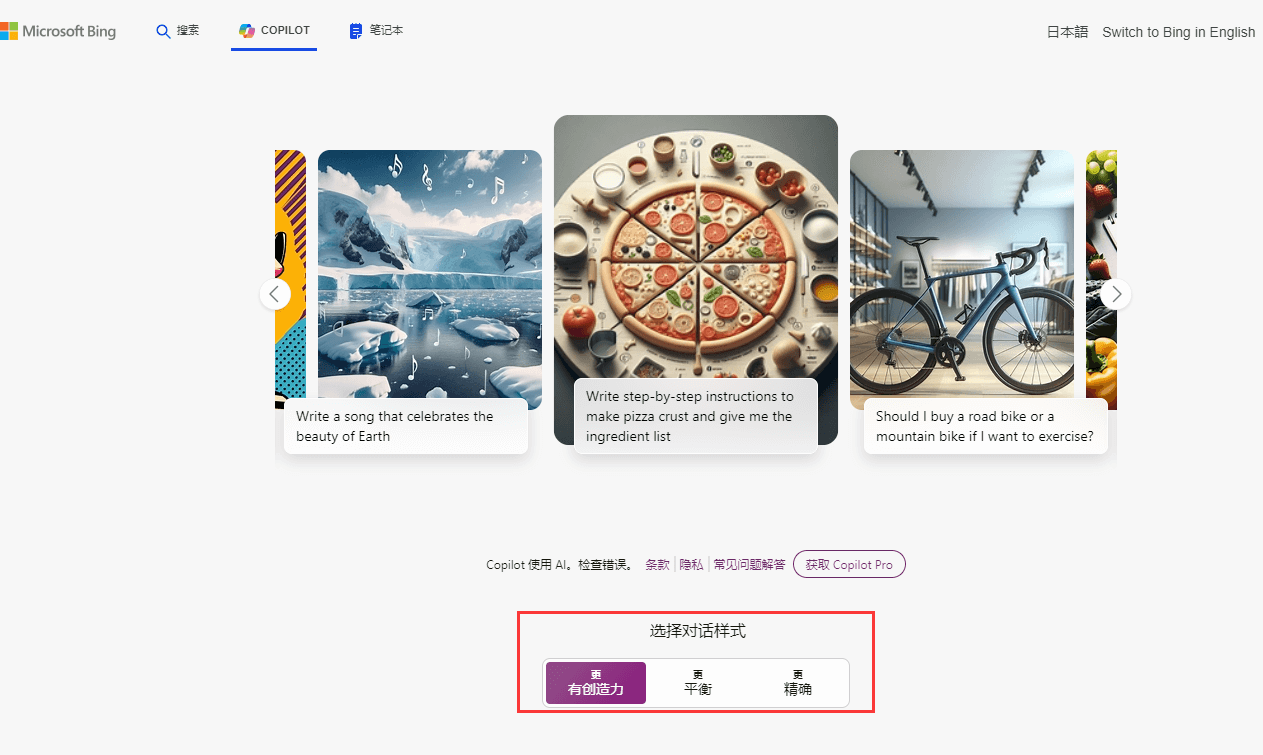
Task: Open the Earth song suggestion card
Action: pyautogui.click(x=405, y=426)
